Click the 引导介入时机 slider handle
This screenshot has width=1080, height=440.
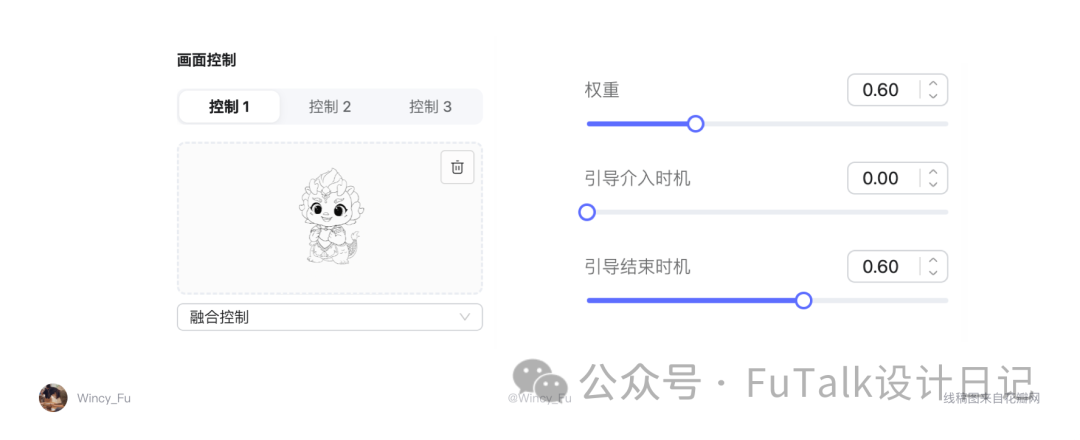[x=587, y=212]
